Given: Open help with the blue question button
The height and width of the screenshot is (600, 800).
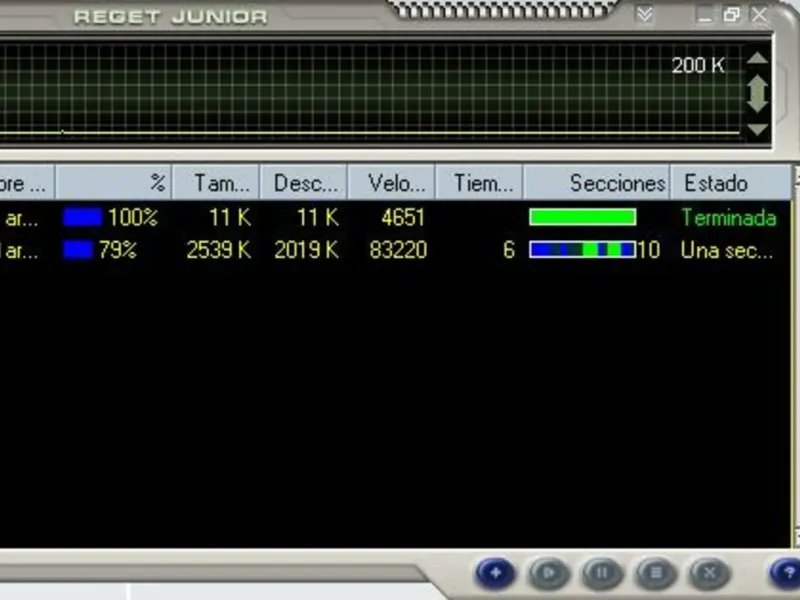Looking at the screenshot, I should click(786, 573).
